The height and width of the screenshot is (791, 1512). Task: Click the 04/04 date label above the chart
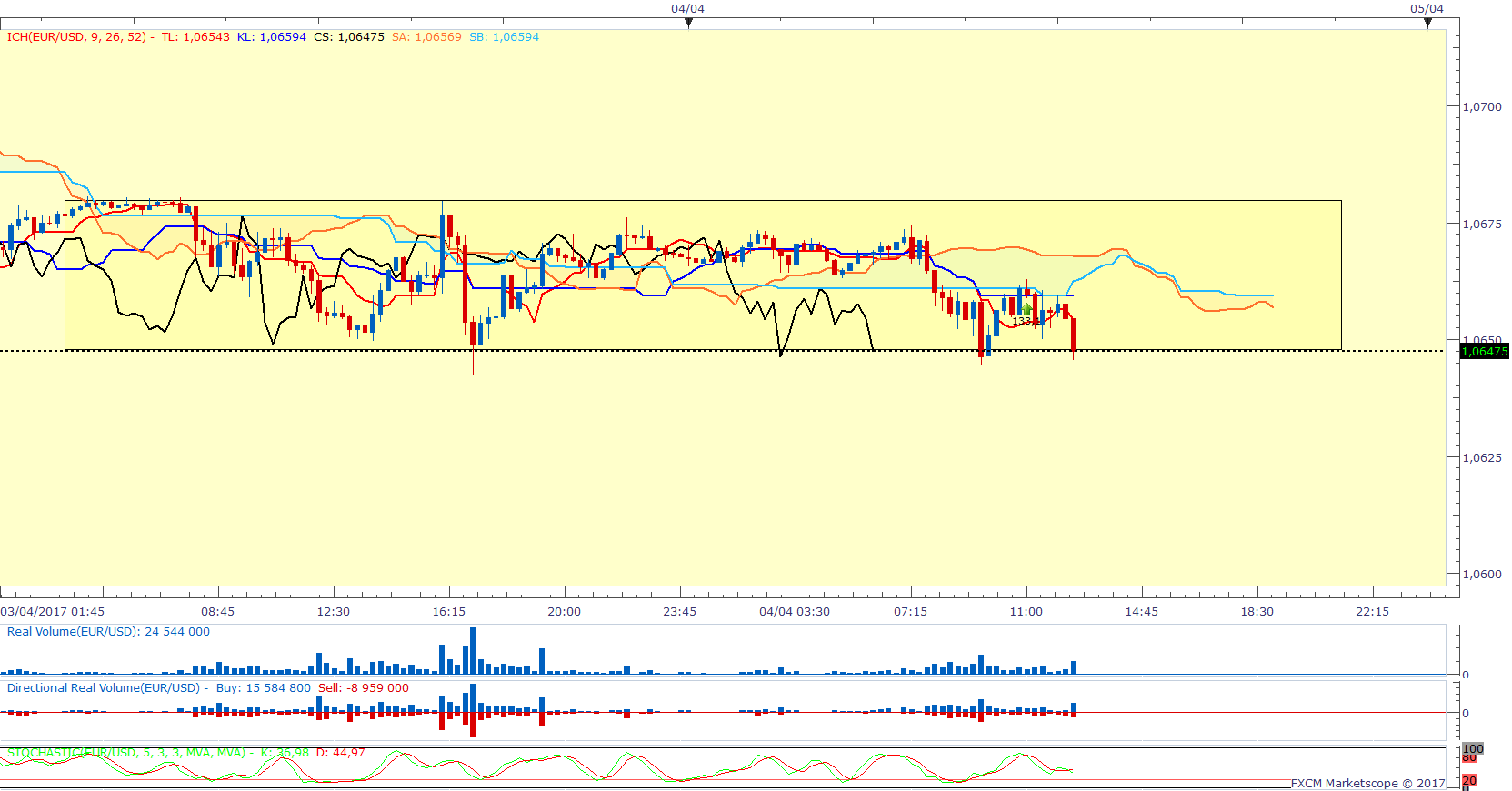coord(688,9)
